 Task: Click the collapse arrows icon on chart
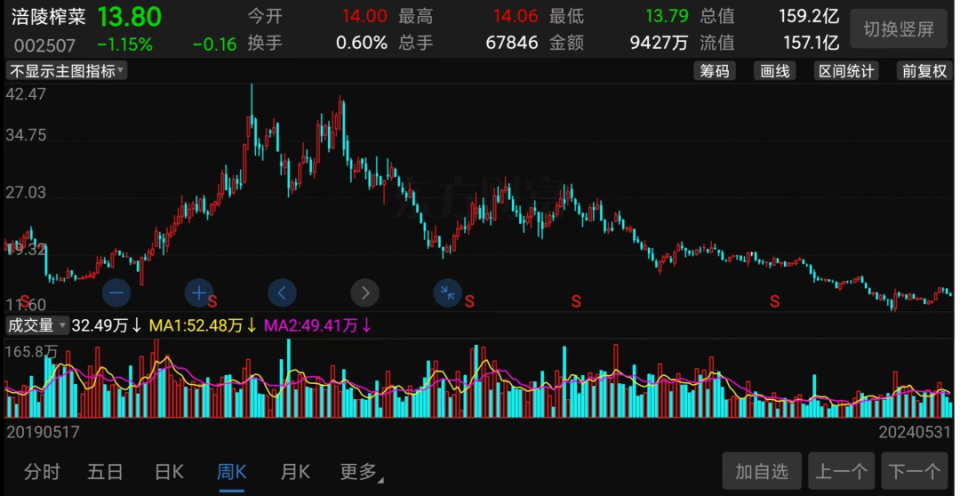[447, 292]
